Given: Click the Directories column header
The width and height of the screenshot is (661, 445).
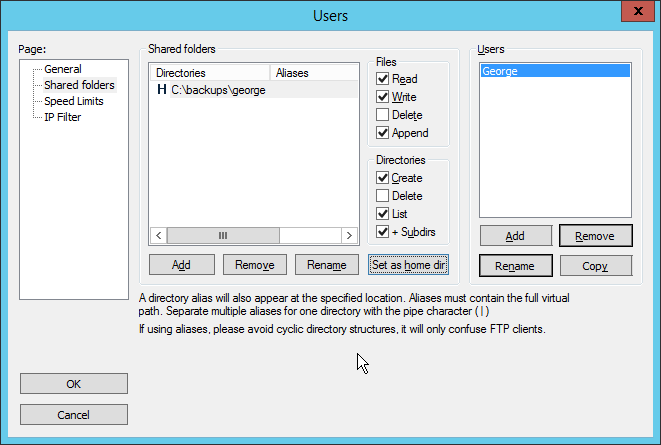Looking at the screenshot, I should (210, 73).
